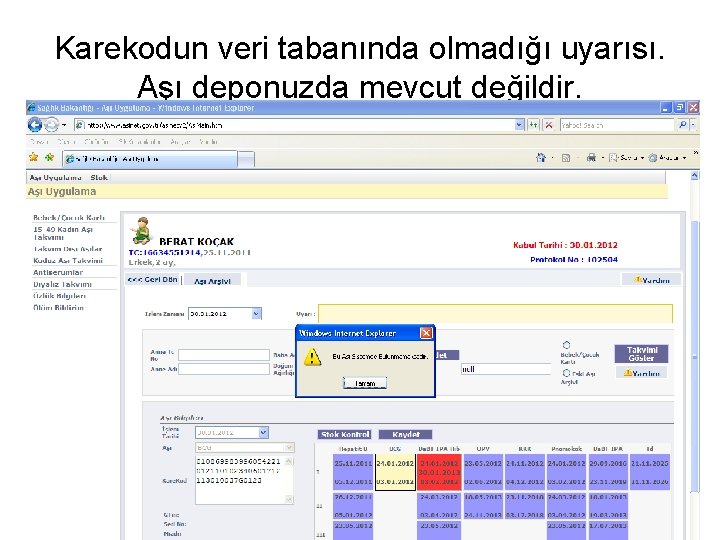Open Bebek/Çocuk Kartı in left sidebar
The width and height of the screenshot is (720, 540).
point(69,218)
